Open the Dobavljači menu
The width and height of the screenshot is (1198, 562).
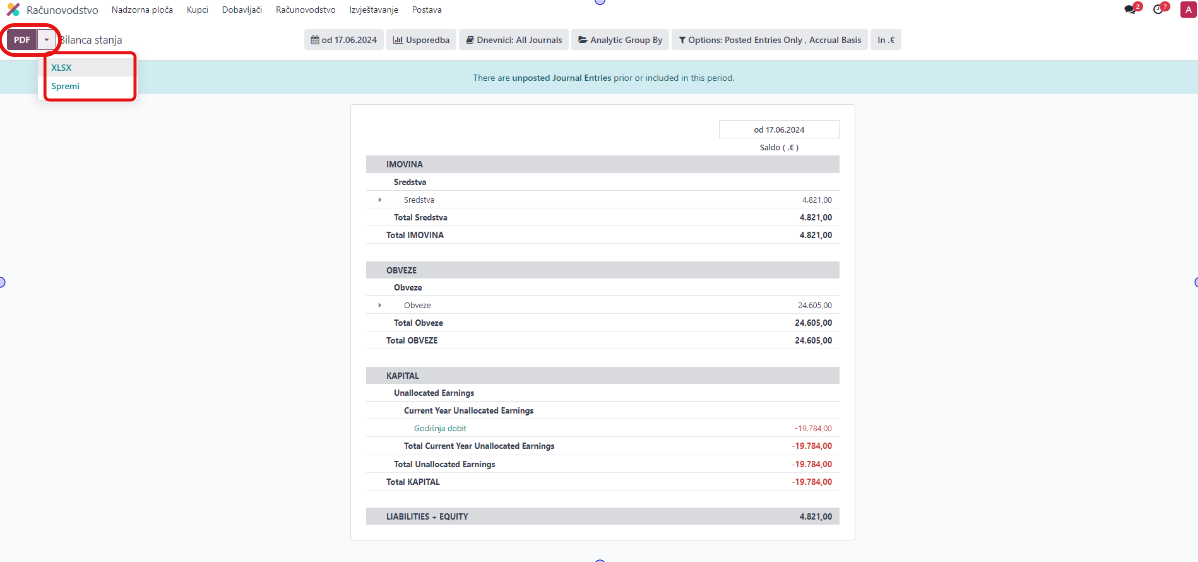point(241,9)
